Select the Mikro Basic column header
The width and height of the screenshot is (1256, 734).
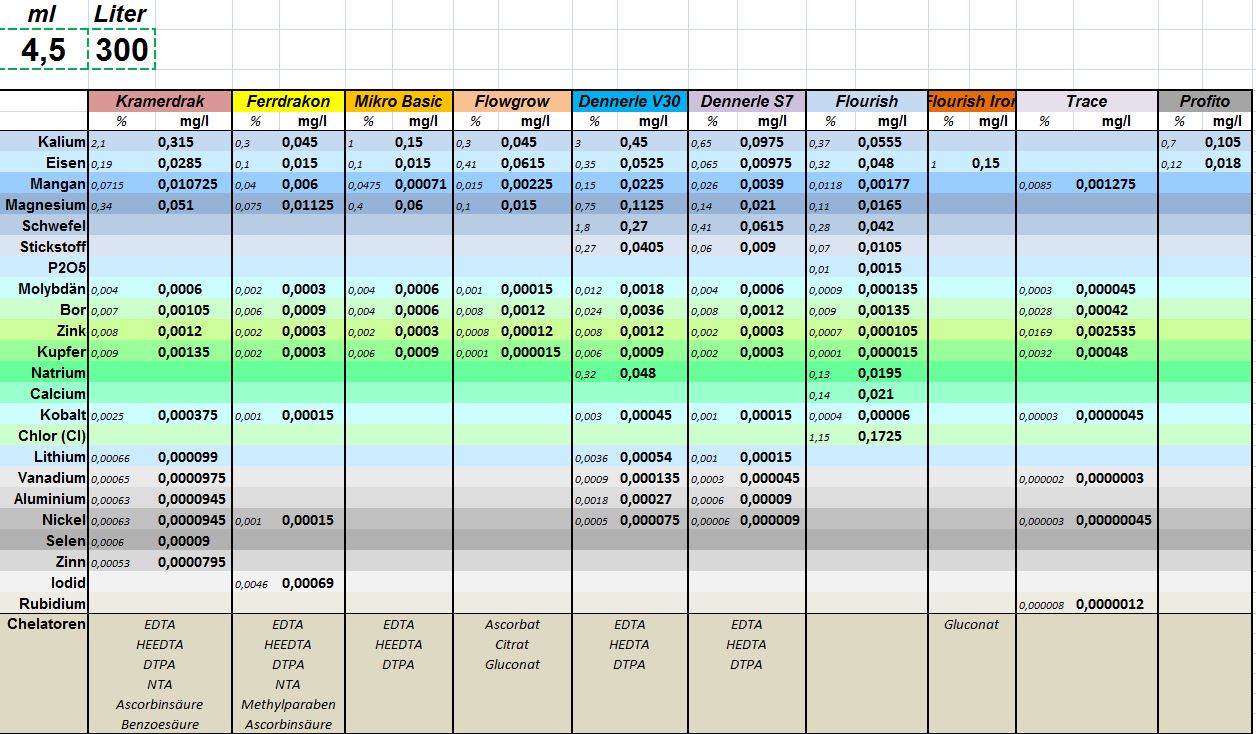click(x=399, y=101)
